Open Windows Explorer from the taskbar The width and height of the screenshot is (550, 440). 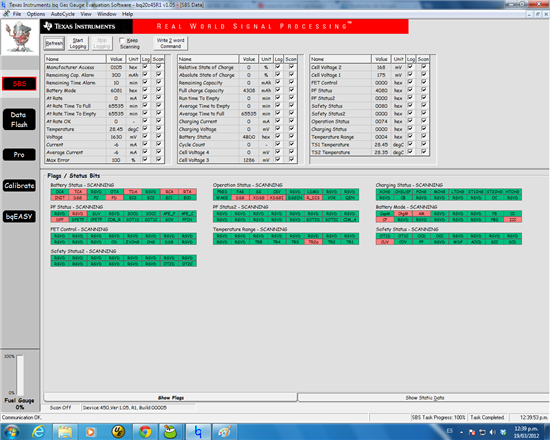pos(65,432)
